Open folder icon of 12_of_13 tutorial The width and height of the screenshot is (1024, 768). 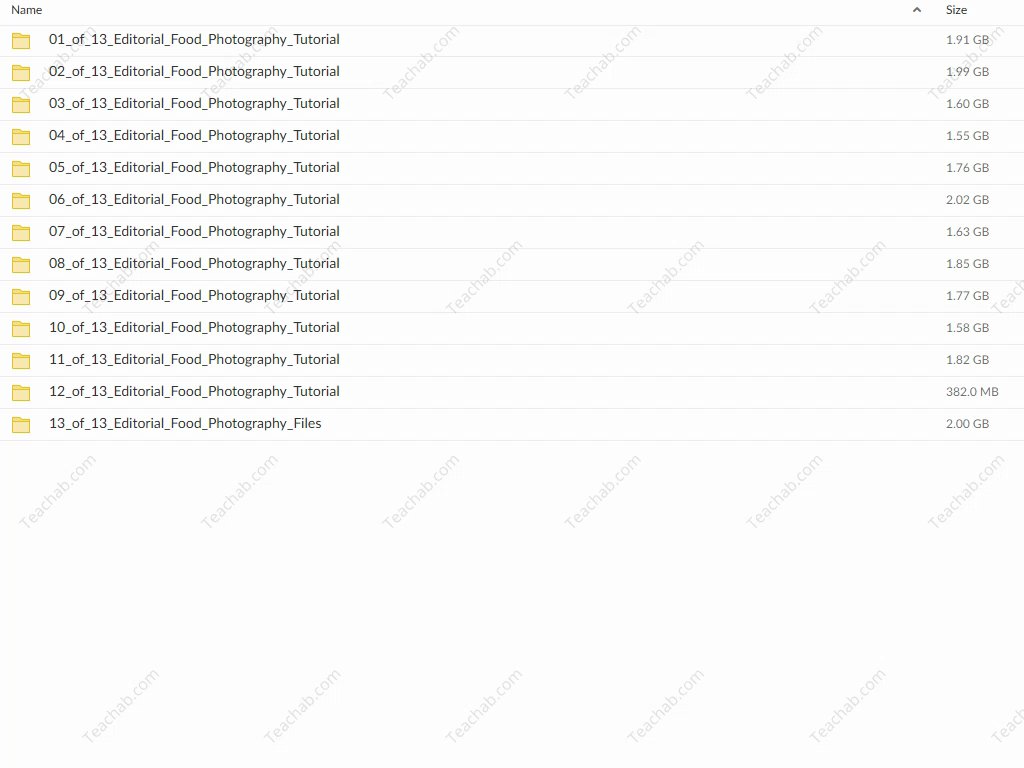pos(21,392)
